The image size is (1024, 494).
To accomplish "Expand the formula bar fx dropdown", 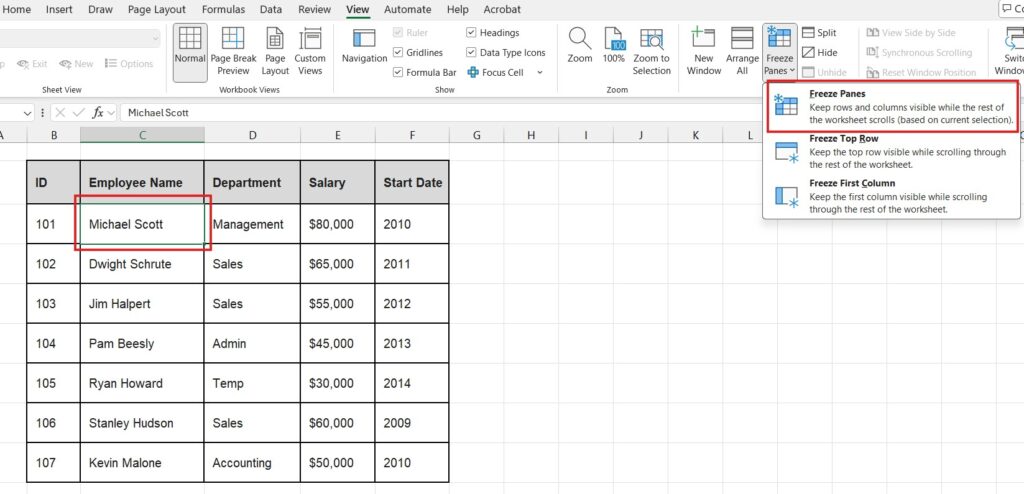I will pos(110,113).
